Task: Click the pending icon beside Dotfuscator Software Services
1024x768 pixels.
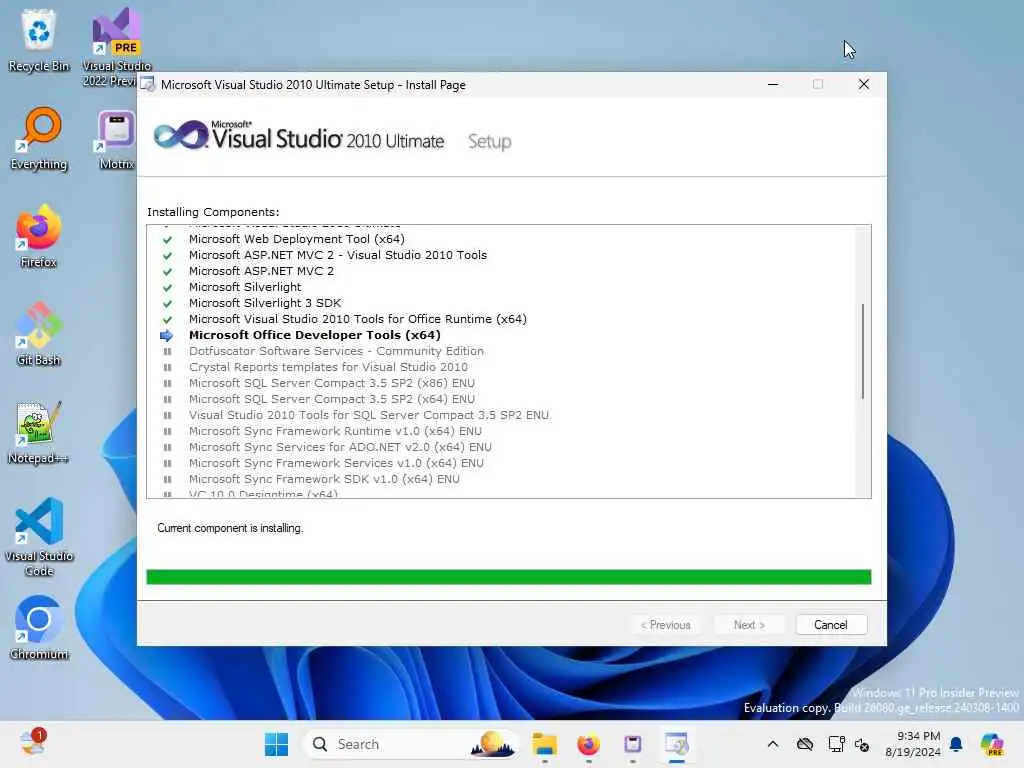Action: point(167,351)
